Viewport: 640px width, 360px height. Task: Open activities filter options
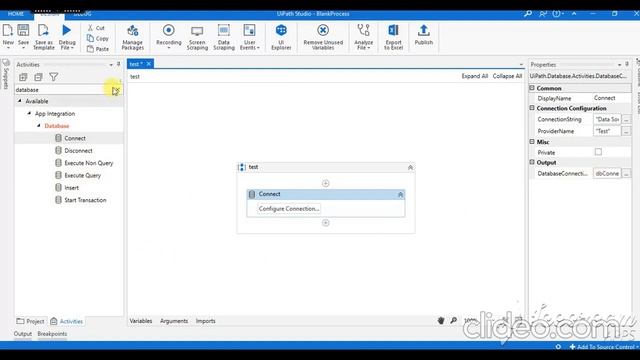(x=53, y=77)
